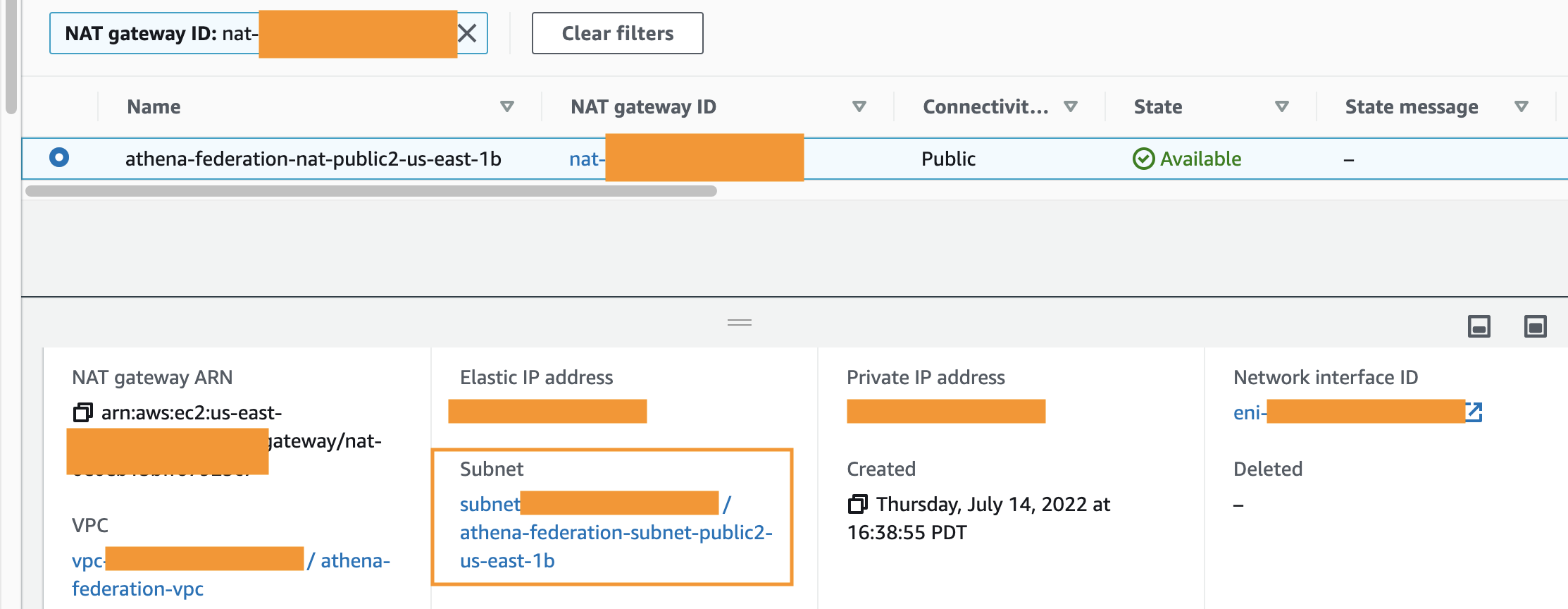1568x609 pixels.
Task: Click the horizontal table scrollbar
Action: 371,191
